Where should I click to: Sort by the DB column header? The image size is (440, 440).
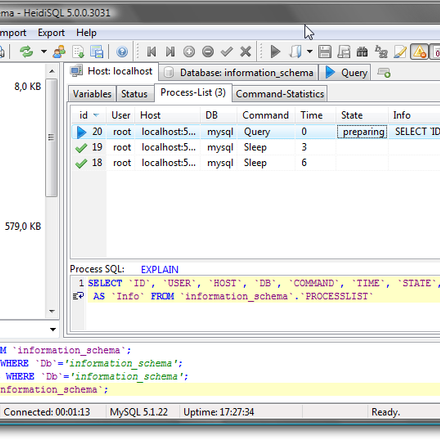tap(219, 115)
